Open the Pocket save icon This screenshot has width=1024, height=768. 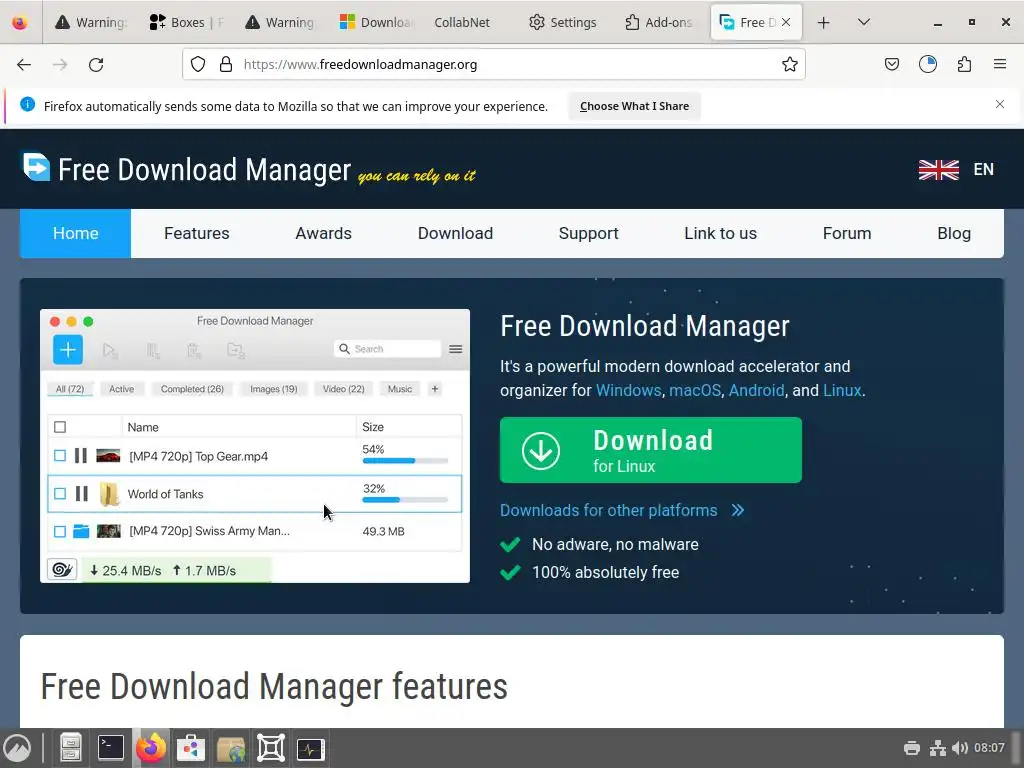click(x=891, y=64)
